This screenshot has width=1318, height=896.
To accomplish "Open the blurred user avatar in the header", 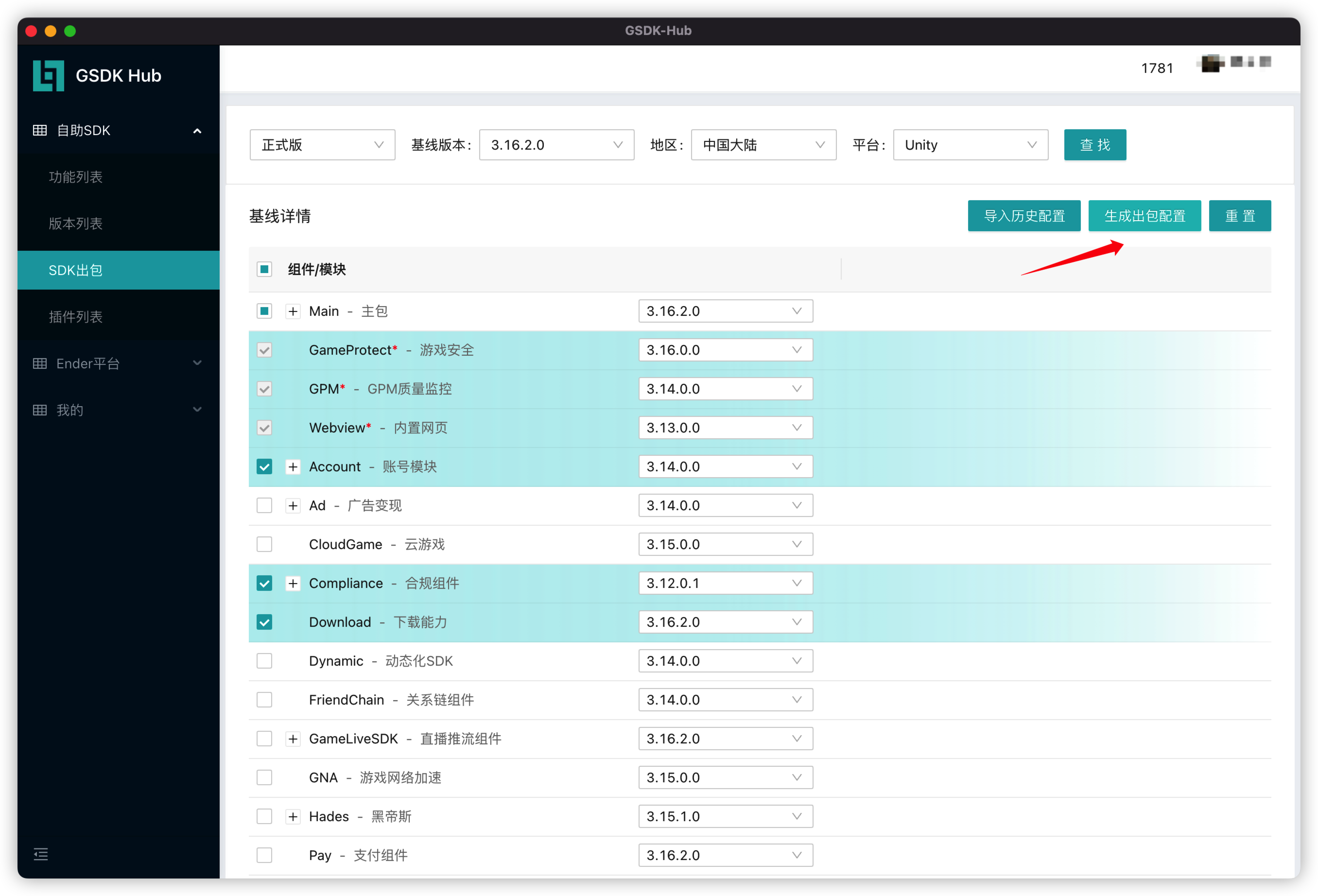I will click(x=1211, y=63).
